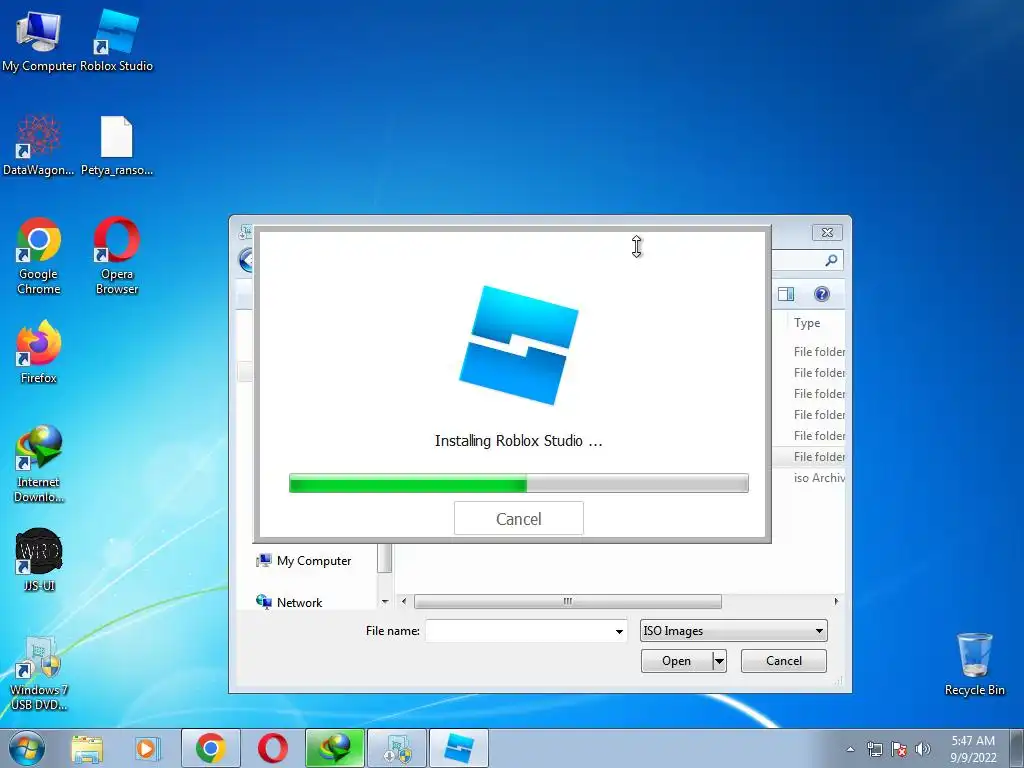Launch Opera Browser from desktop

click(117, 256)
